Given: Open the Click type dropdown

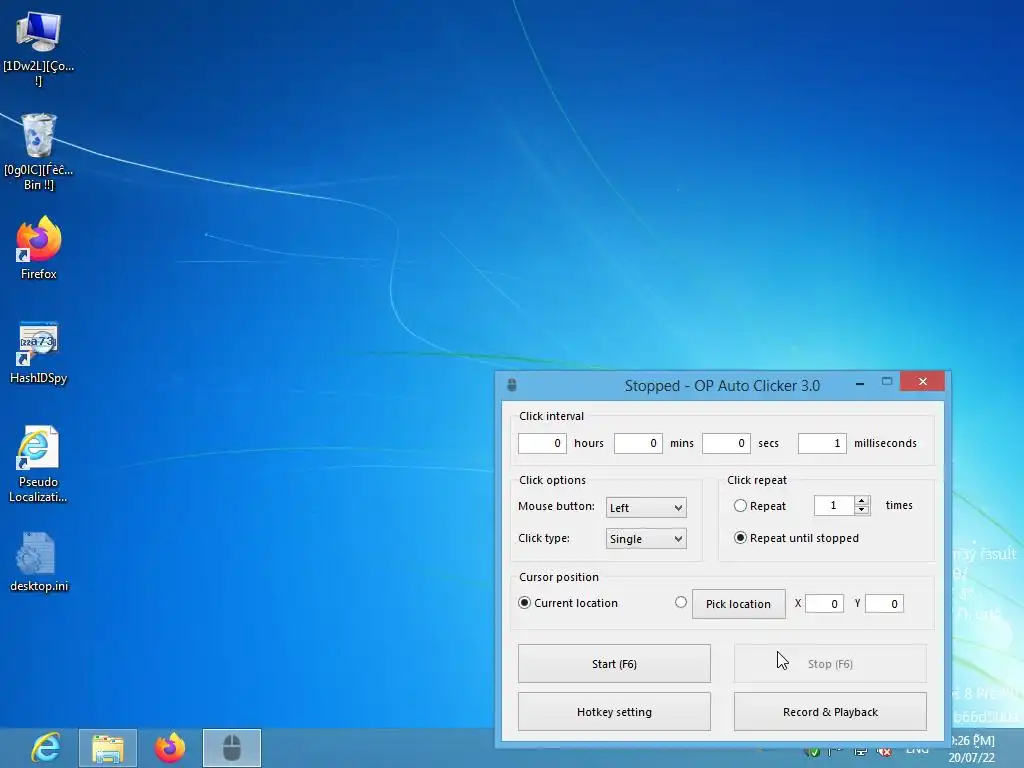Looking at the screenshot, I should 646,539.
